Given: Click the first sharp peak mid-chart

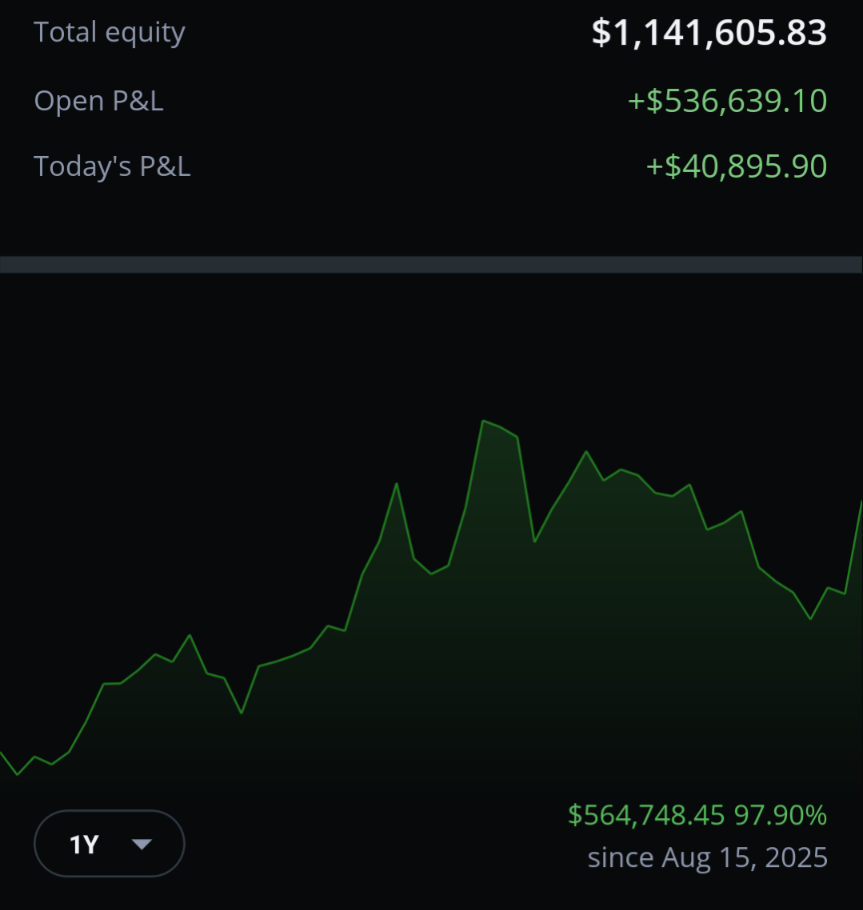Looking at the screenshot, I should pyautogui.click(x=396, y=483).
